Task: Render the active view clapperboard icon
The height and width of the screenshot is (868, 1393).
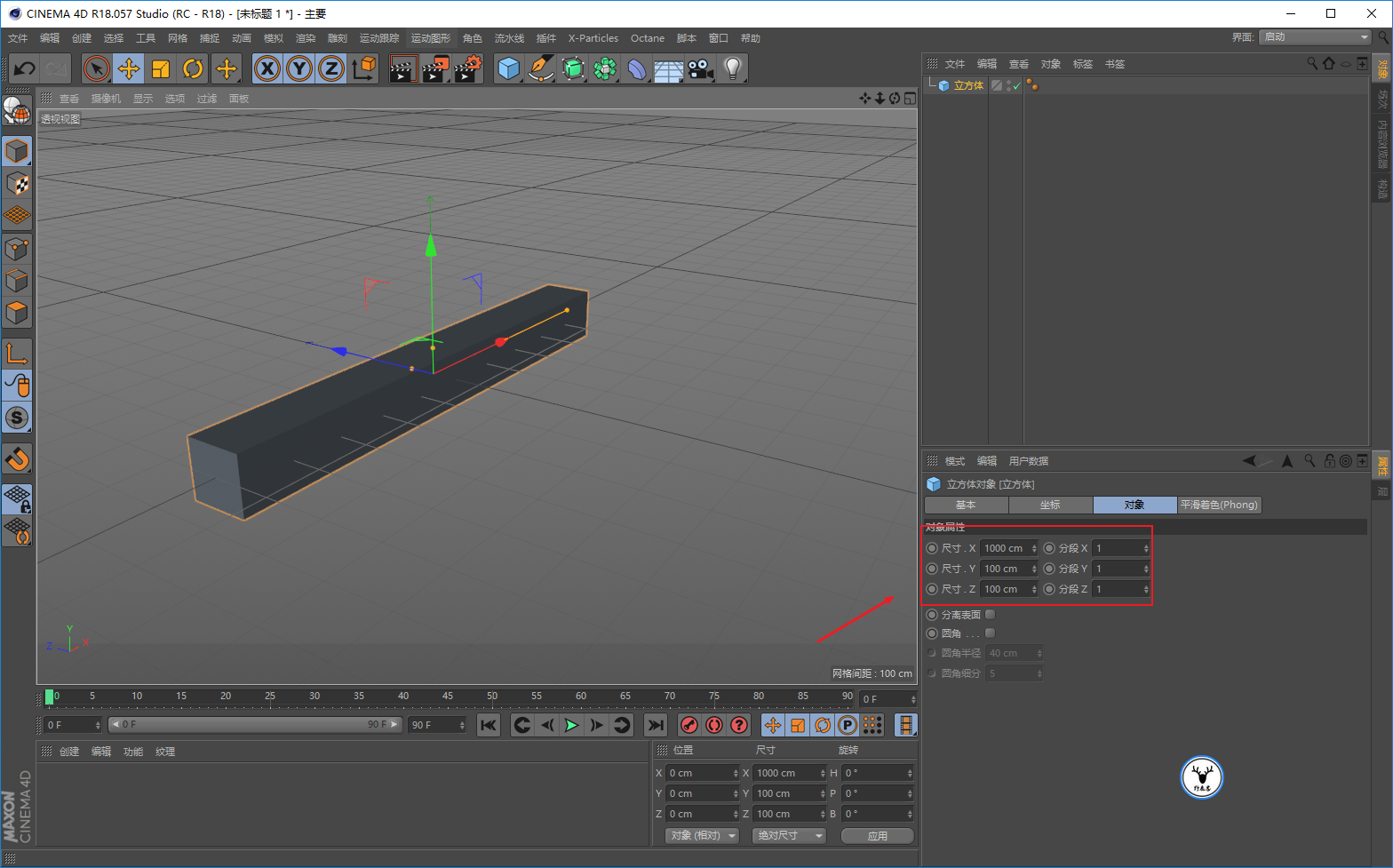Action: pos(403,68)
